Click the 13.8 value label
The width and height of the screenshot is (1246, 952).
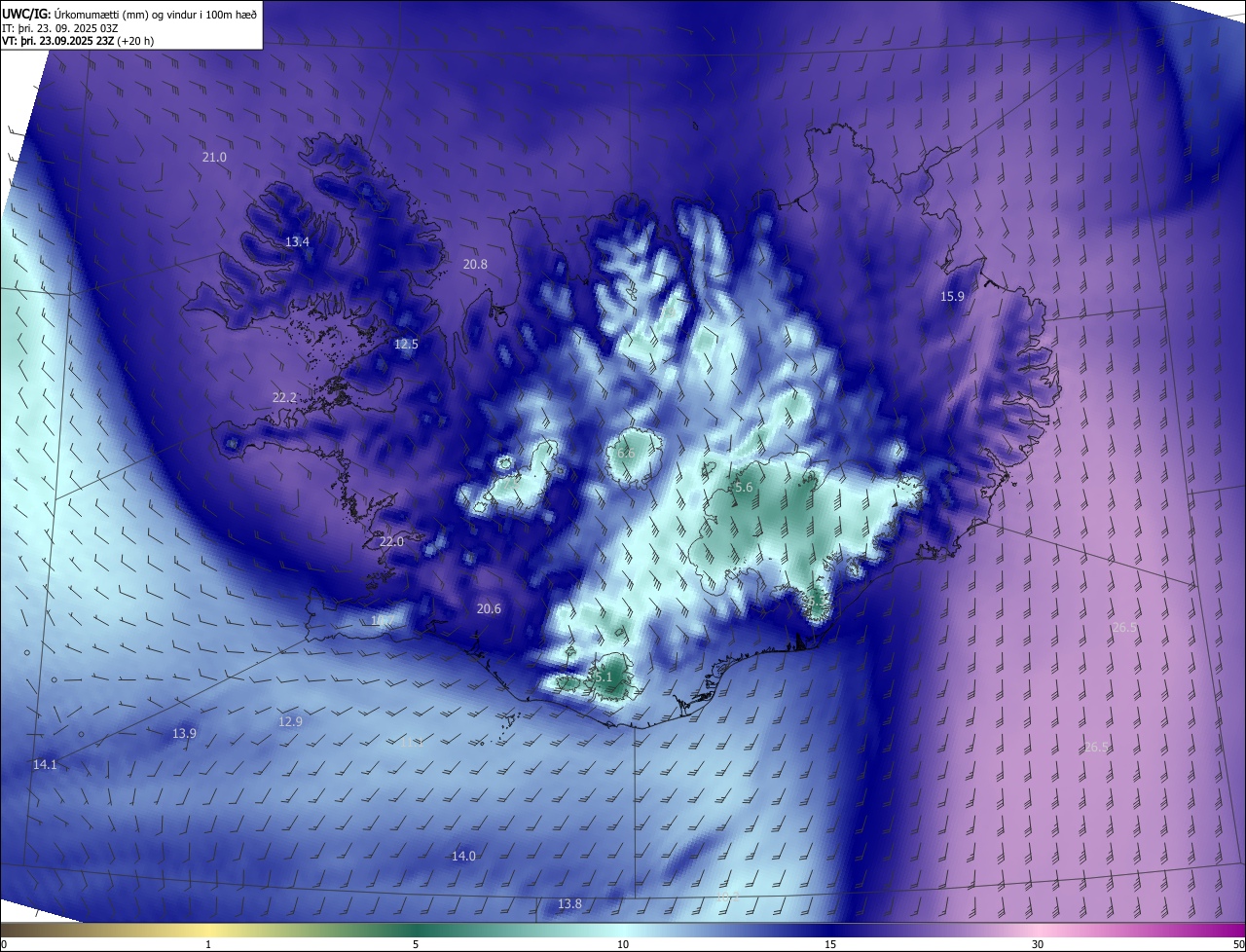pos(569,903)
